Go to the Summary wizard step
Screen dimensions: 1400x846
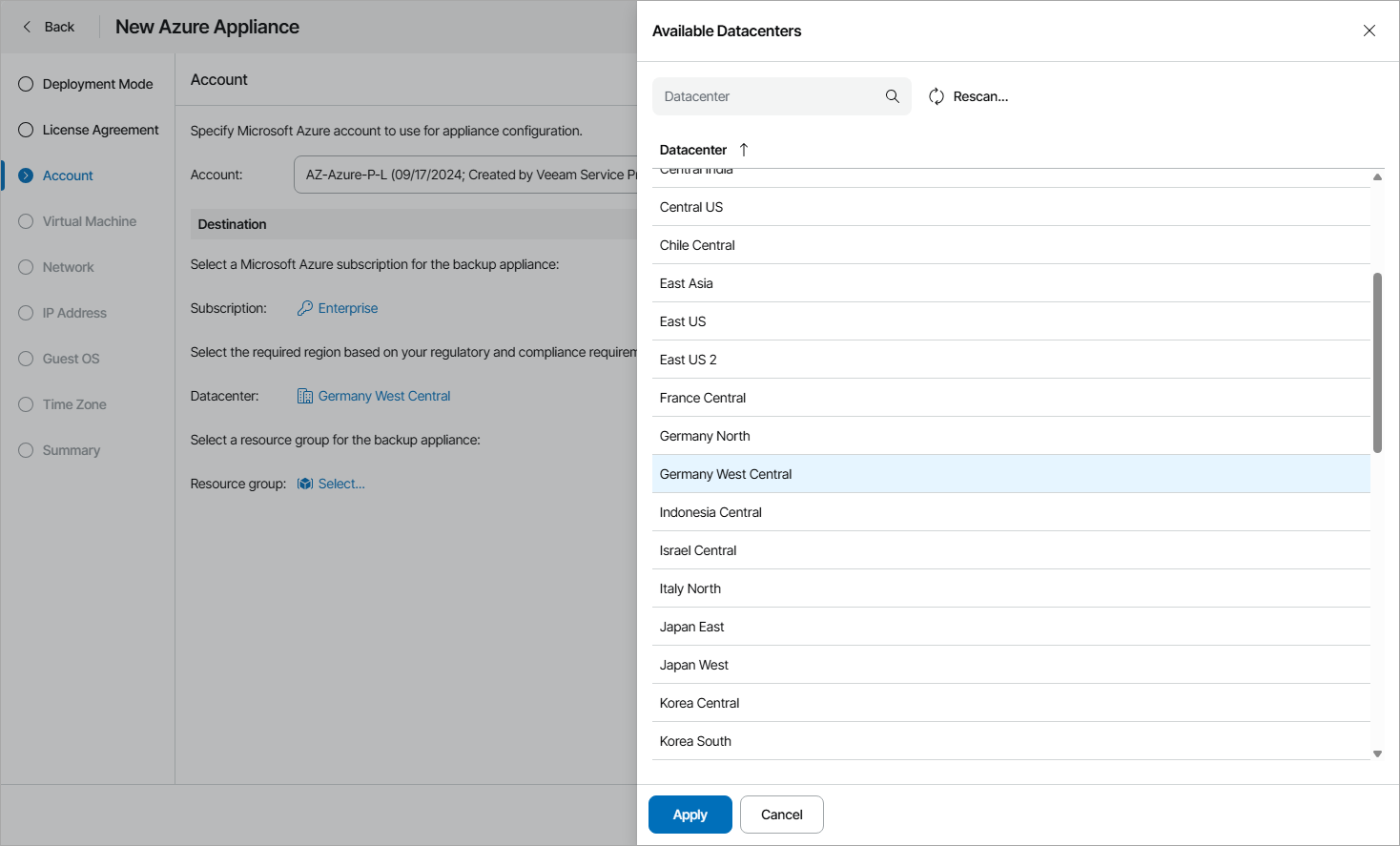coord(71,450)
